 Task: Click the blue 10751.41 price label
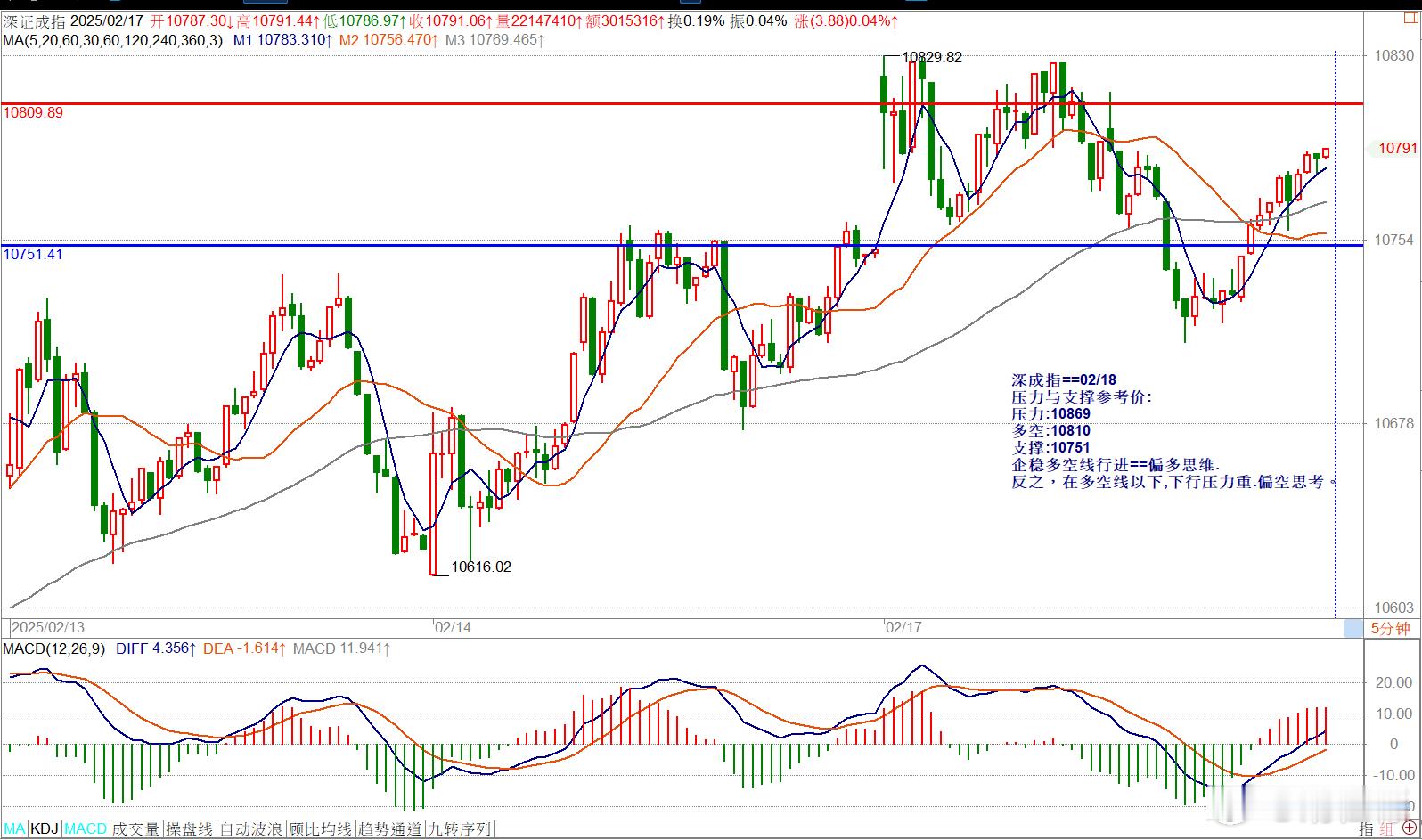tap(33, 255)
